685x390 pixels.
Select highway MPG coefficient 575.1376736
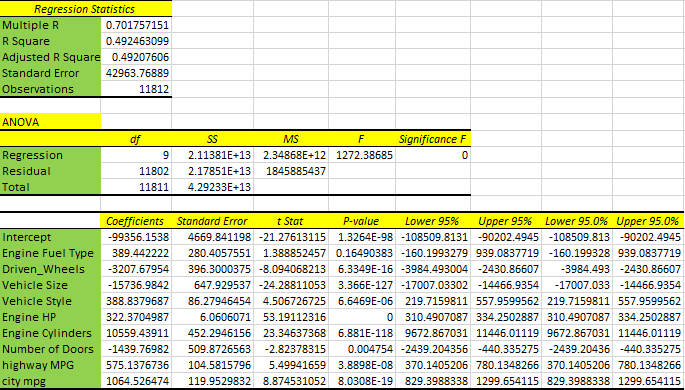coord(136,365)
